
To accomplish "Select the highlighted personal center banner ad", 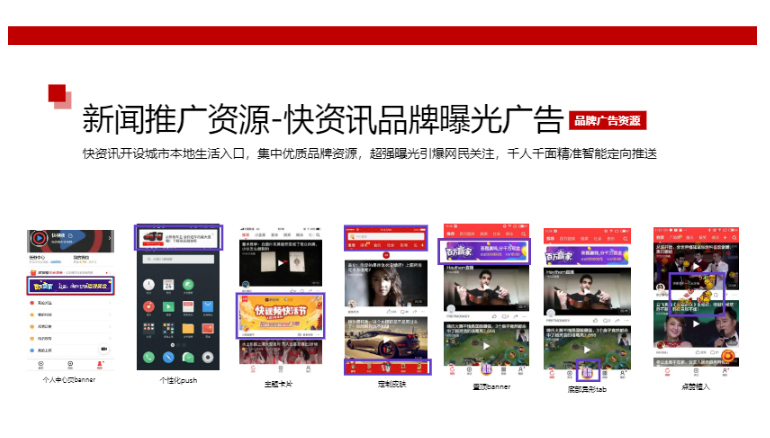I will (x=71, y=285).
